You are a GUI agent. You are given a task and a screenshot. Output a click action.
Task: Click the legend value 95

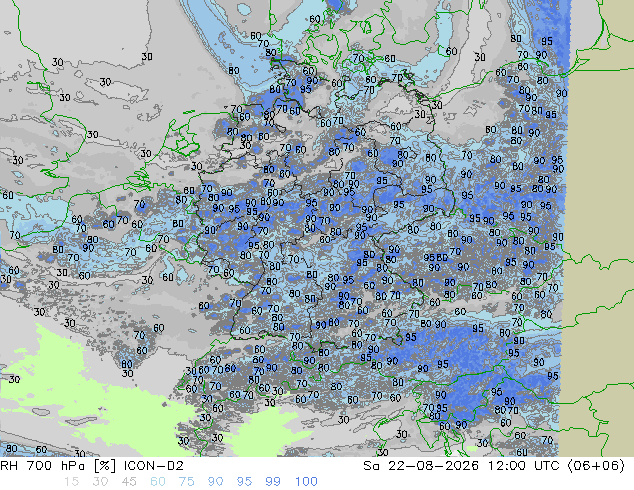tap(244, 482)
